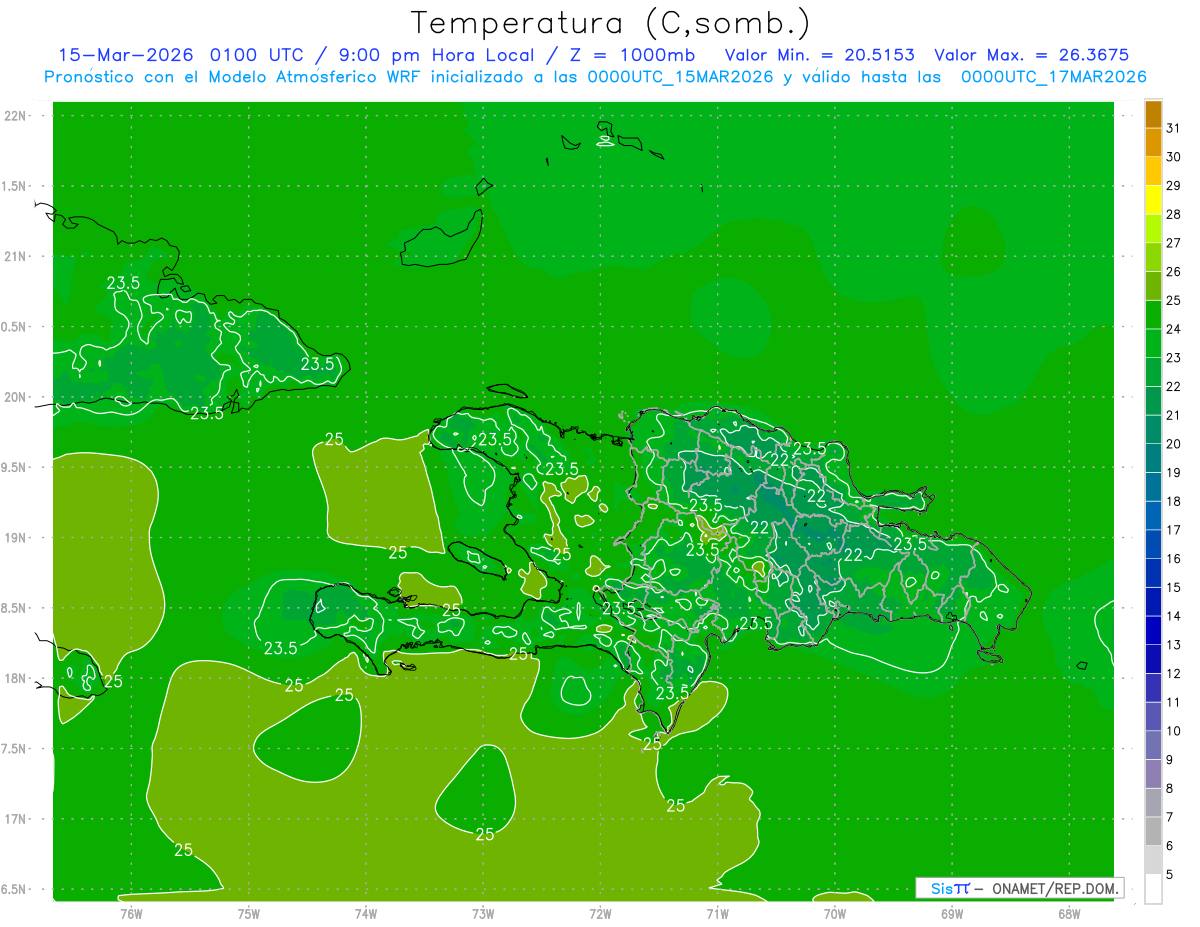
Task: Click the 18N latitude axis label
Action: (16, 678)
